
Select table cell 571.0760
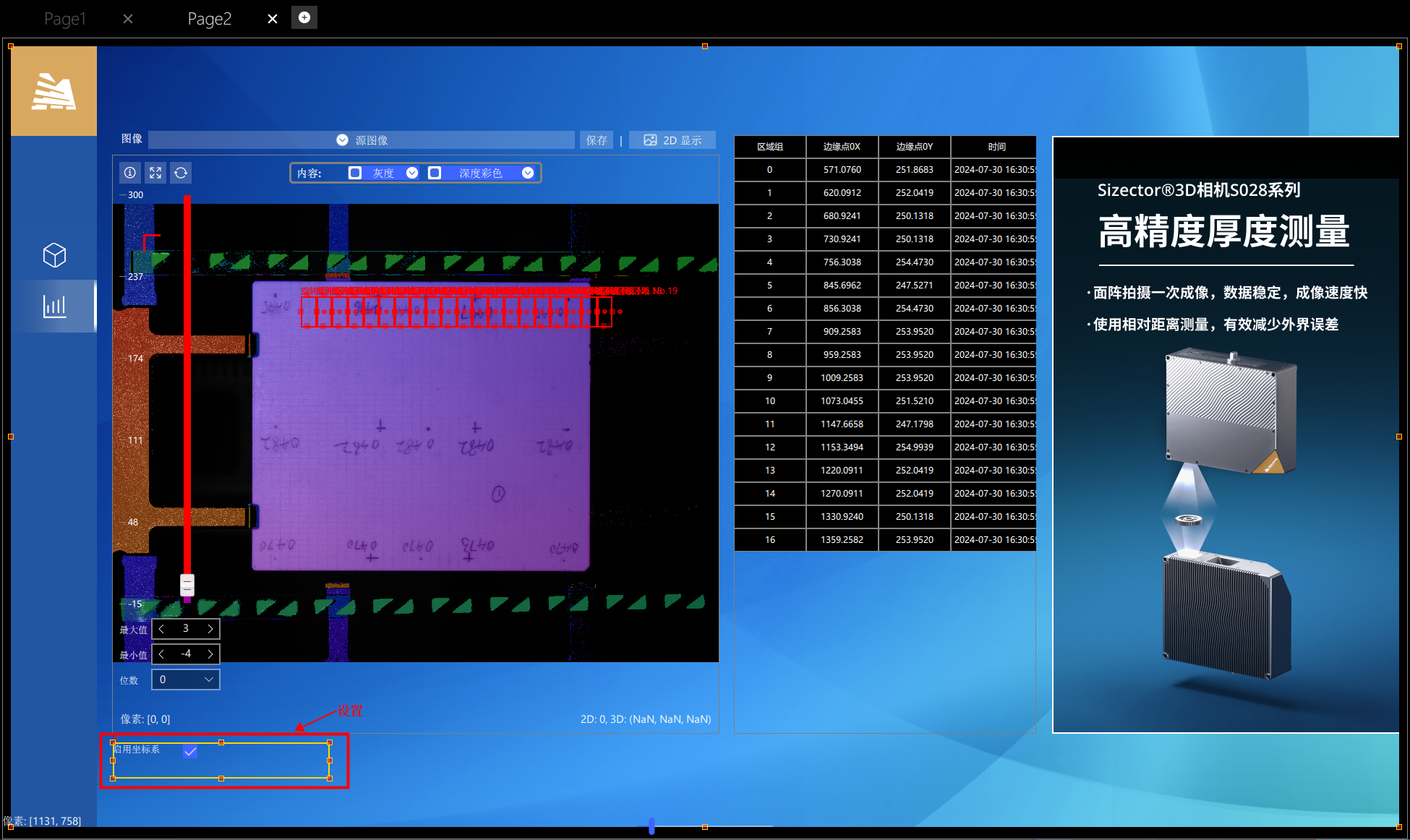pyautogui.click(x=842, y=170)
